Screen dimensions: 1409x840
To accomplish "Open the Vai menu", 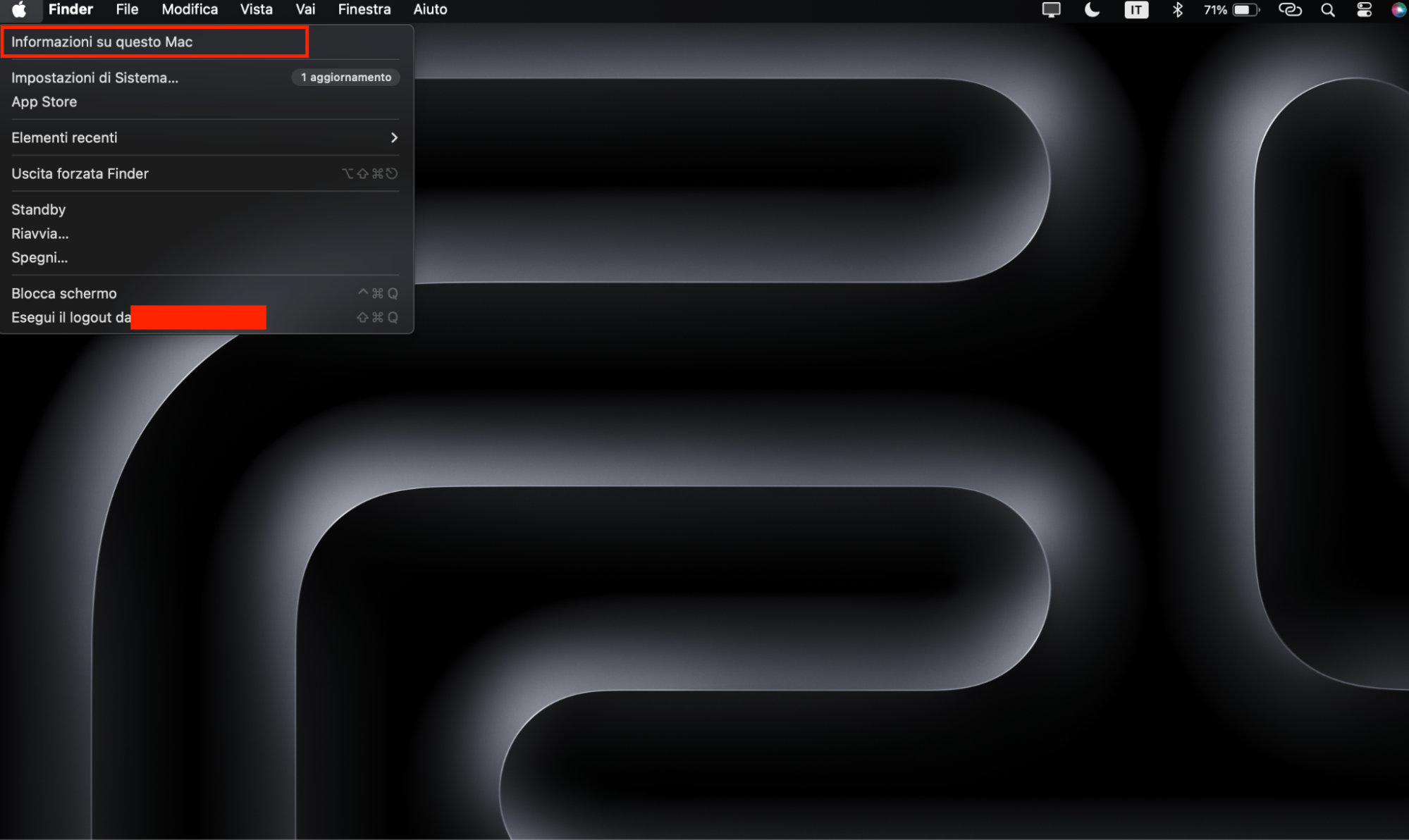I will point(305,9).
